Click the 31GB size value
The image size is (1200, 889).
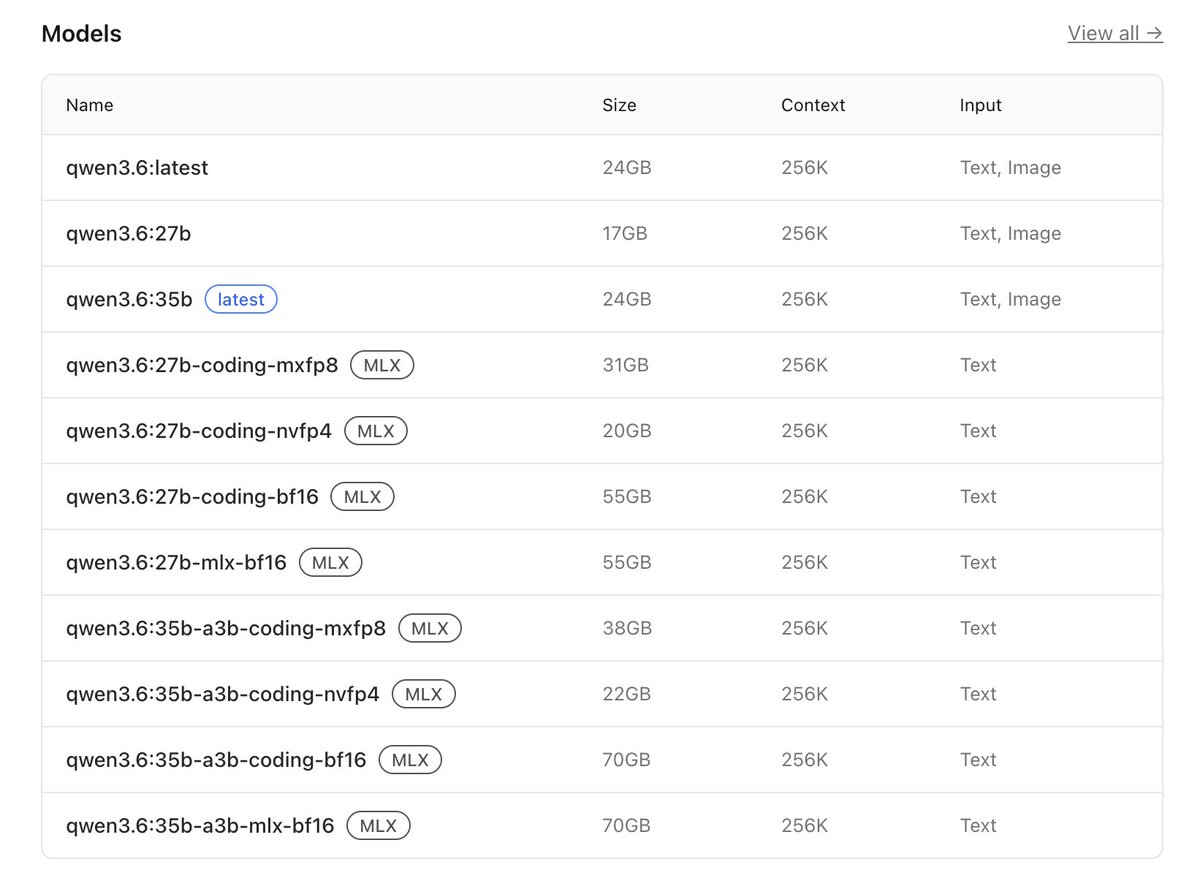click(625, 365)
